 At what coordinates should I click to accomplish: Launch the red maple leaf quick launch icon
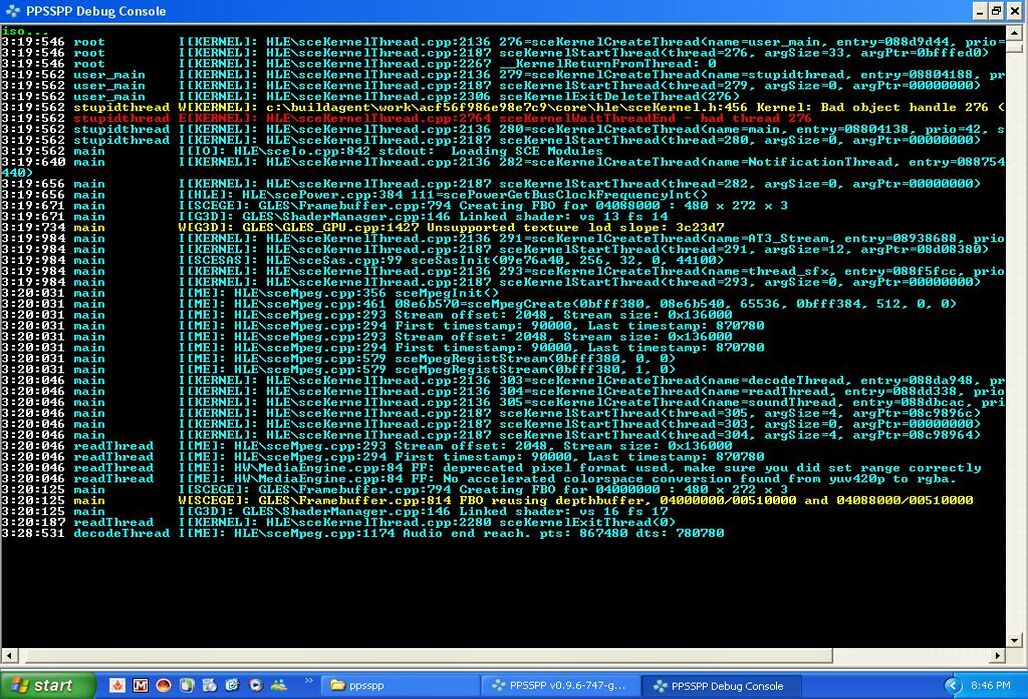pyautogui.click(x=117, y=686)
